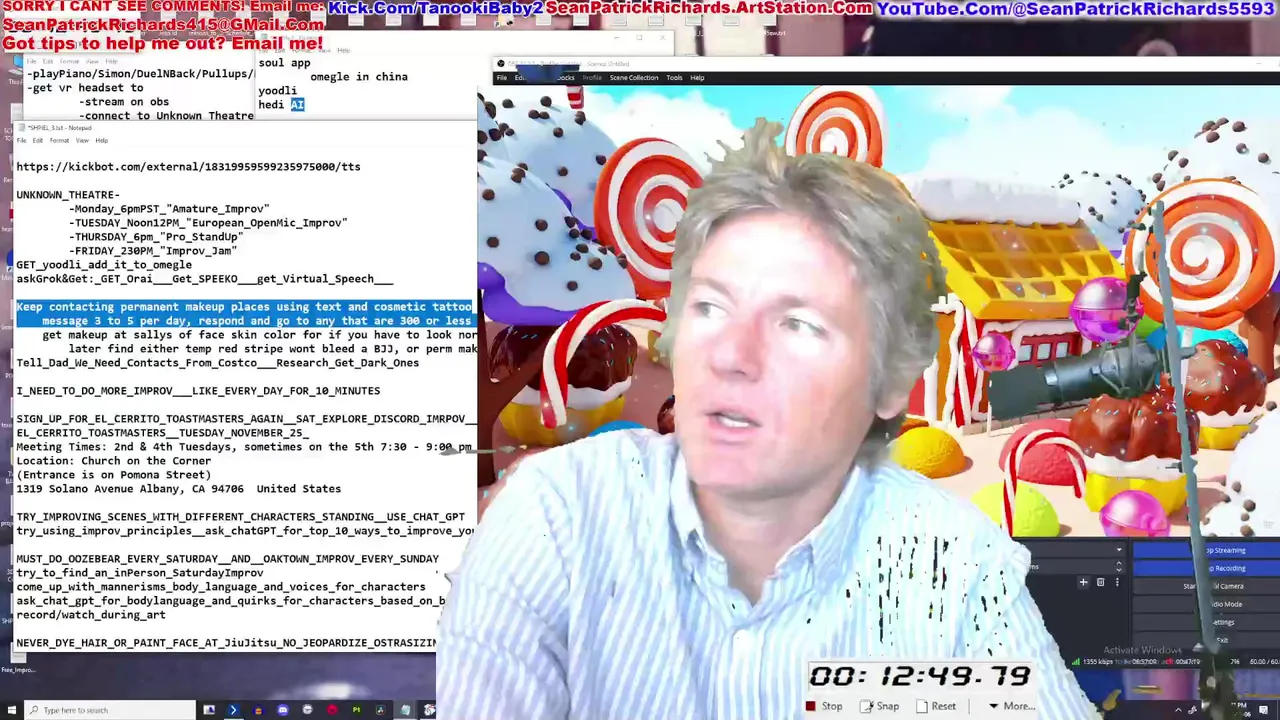Image resolution: width=1280 pixels, height=720 pixels.
Task: Open the Free_Impro desktop file icon
Action: pos(18,664)
